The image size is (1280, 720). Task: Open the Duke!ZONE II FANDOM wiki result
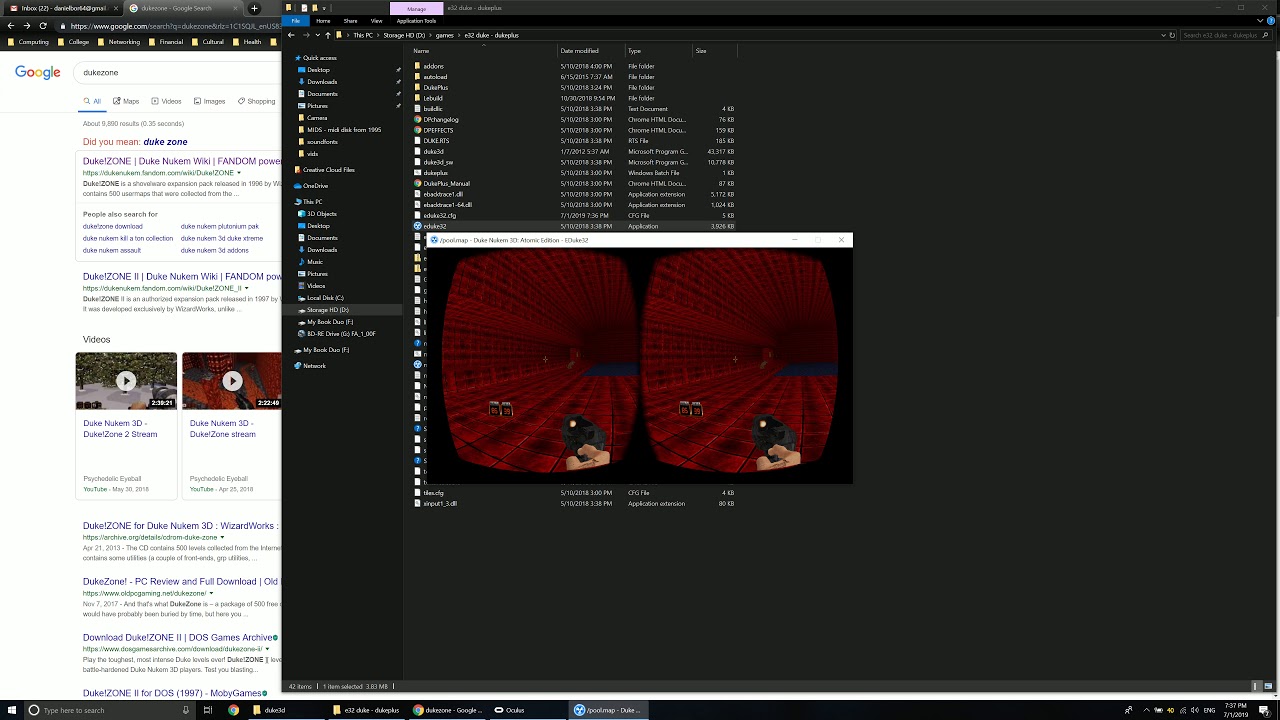pyautogui.click(x=182, y=276)
